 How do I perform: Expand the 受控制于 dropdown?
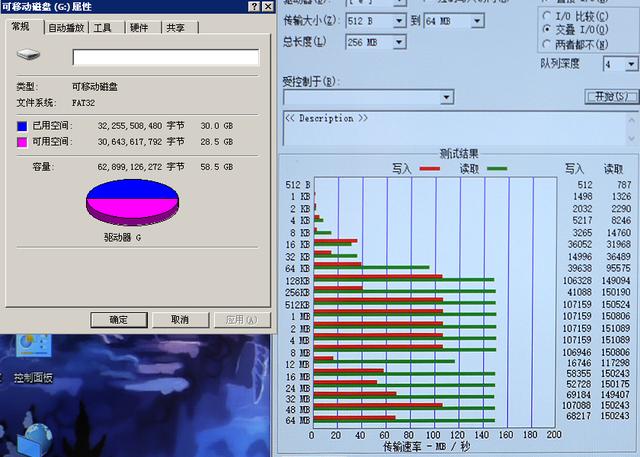(446, 97)
